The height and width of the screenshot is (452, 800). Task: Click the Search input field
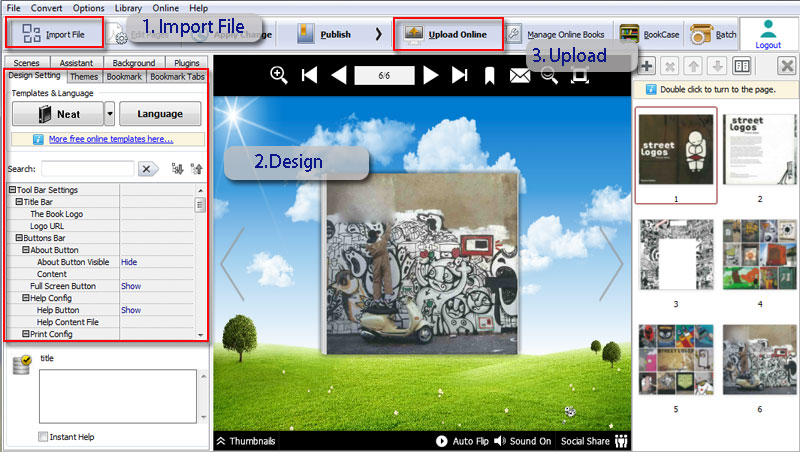[x=88, y=169]
